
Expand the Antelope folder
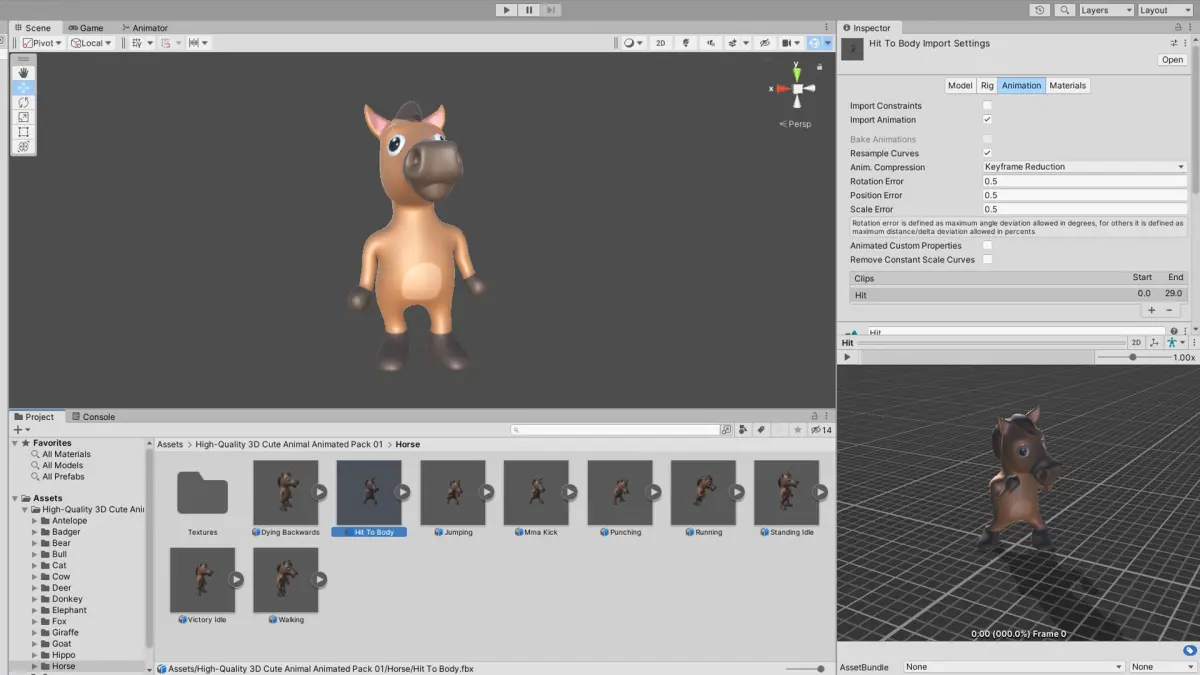[34, 521]
